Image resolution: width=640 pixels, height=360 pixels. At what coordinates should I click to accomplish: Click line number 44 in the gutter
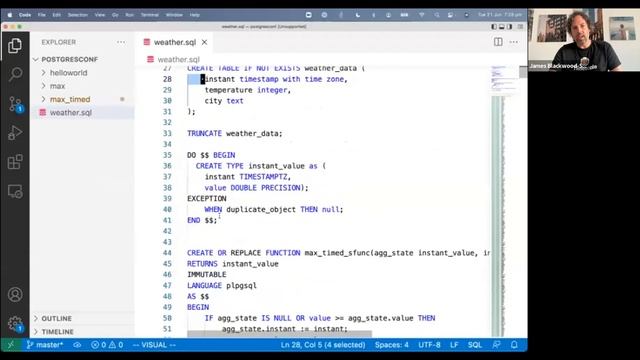click(167, 253)
